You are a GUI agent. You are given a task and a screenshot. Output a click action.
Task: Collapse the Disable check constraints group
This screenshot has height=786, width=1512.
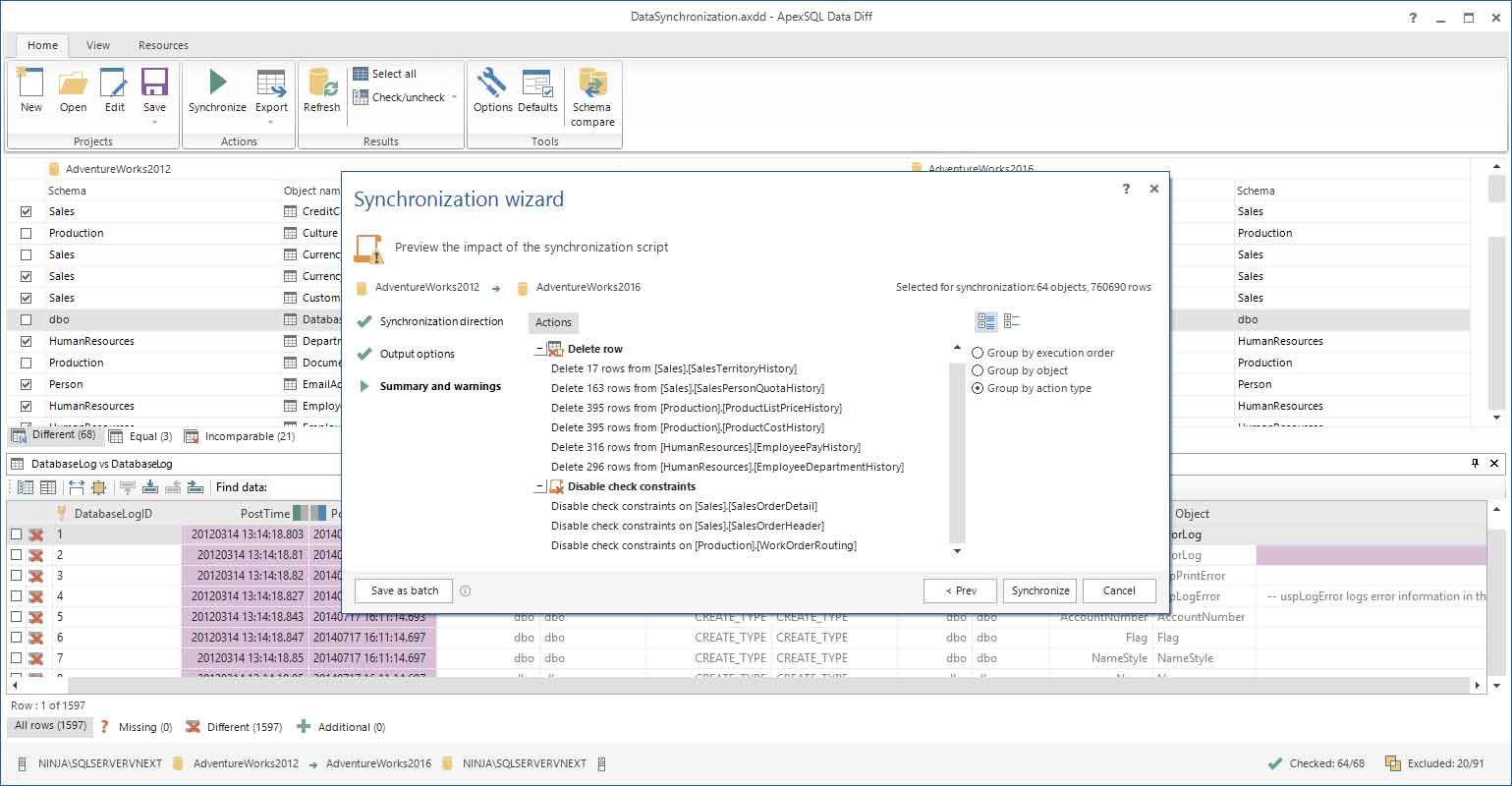pyautogui.click(x=537, y=485)
